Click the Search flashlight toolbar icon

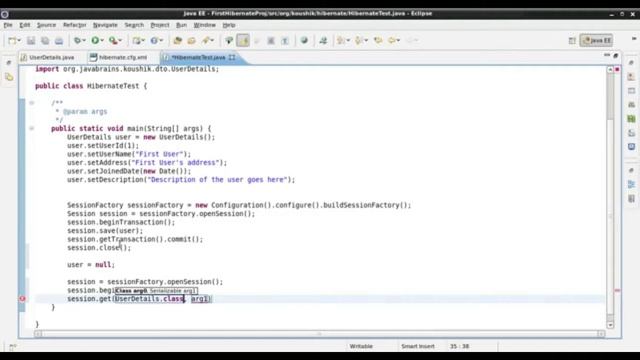[206, 40]
